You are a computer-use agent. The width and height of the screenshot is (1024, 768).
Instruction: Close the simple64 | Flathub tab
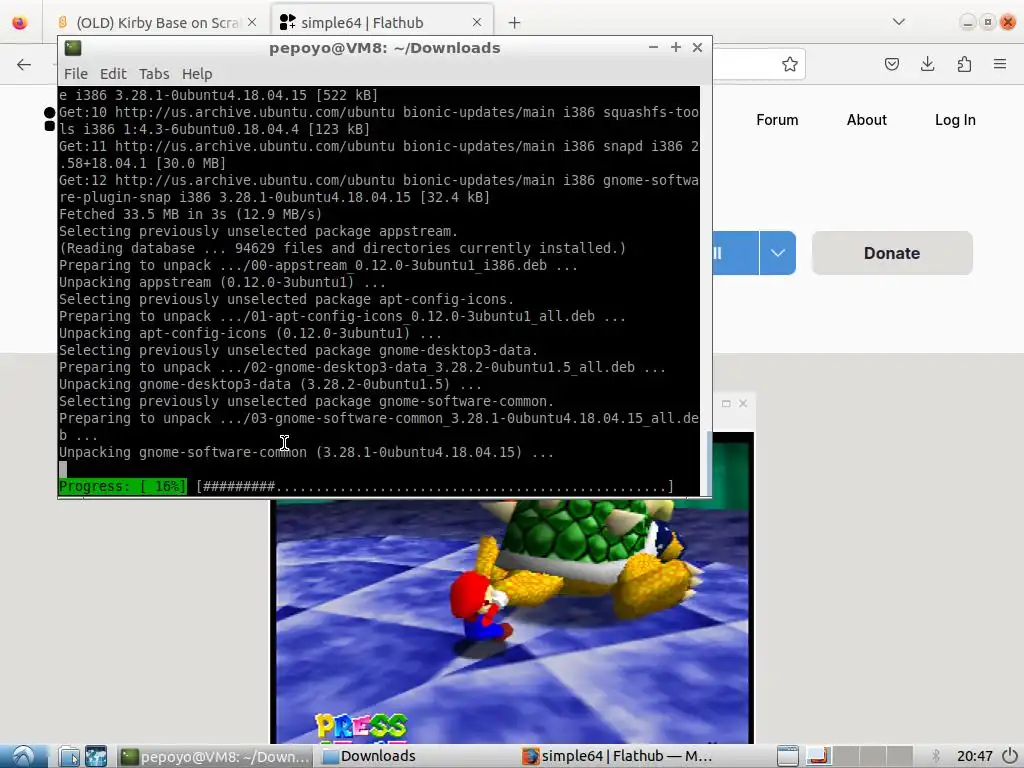[477, 22]
